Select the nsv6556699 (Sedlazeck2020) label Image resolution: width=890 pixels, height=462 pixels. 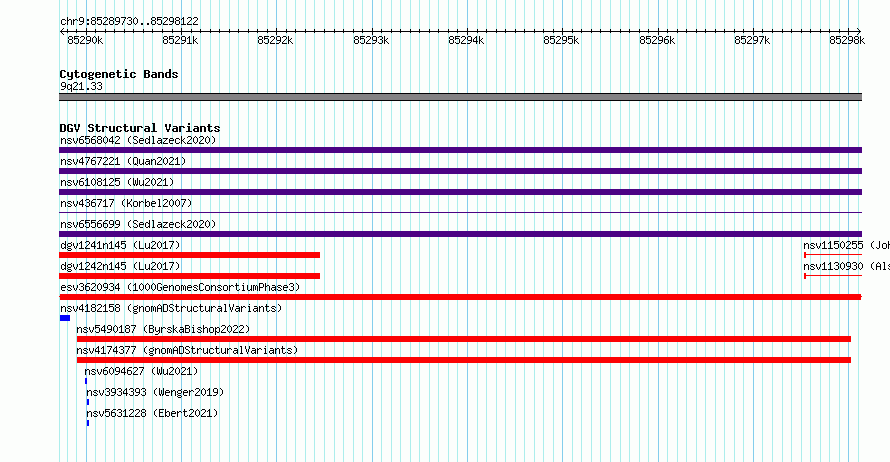point(138,224)
